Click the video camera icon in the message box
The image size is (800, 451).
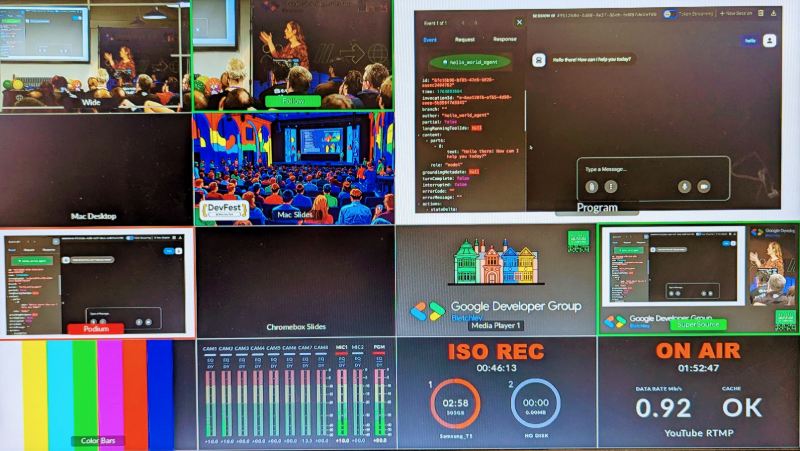pos(703,186)
